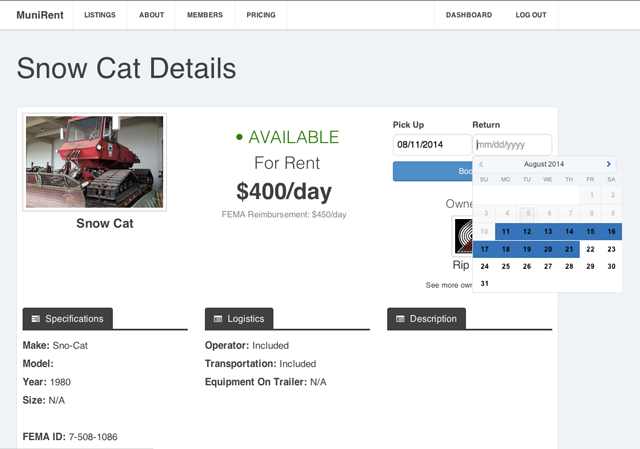Click the Return date input field
The height and width of the screenshot is (449, 640).
pos(512,144)
